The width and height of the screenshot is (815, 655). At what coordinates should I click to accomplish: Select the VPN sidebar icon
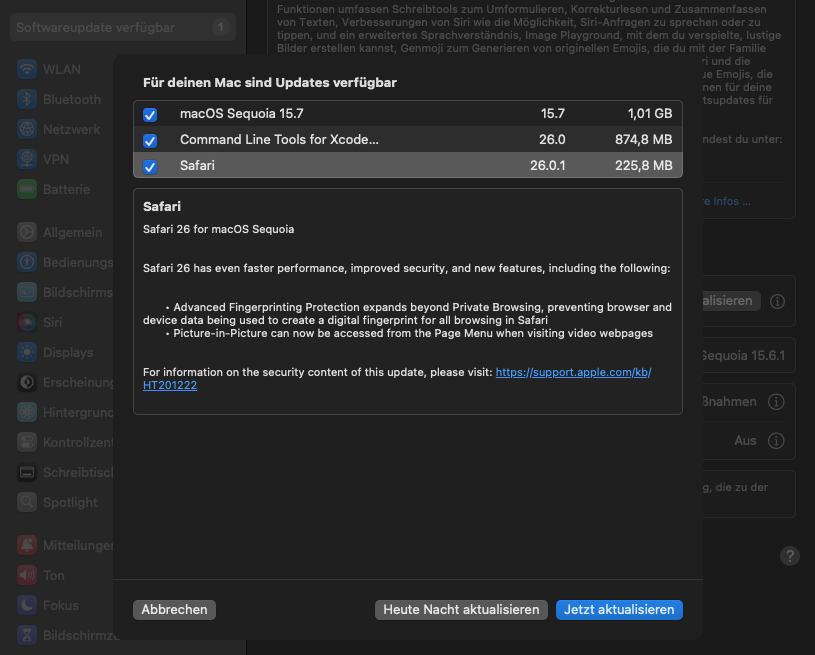tap(27, 160)
